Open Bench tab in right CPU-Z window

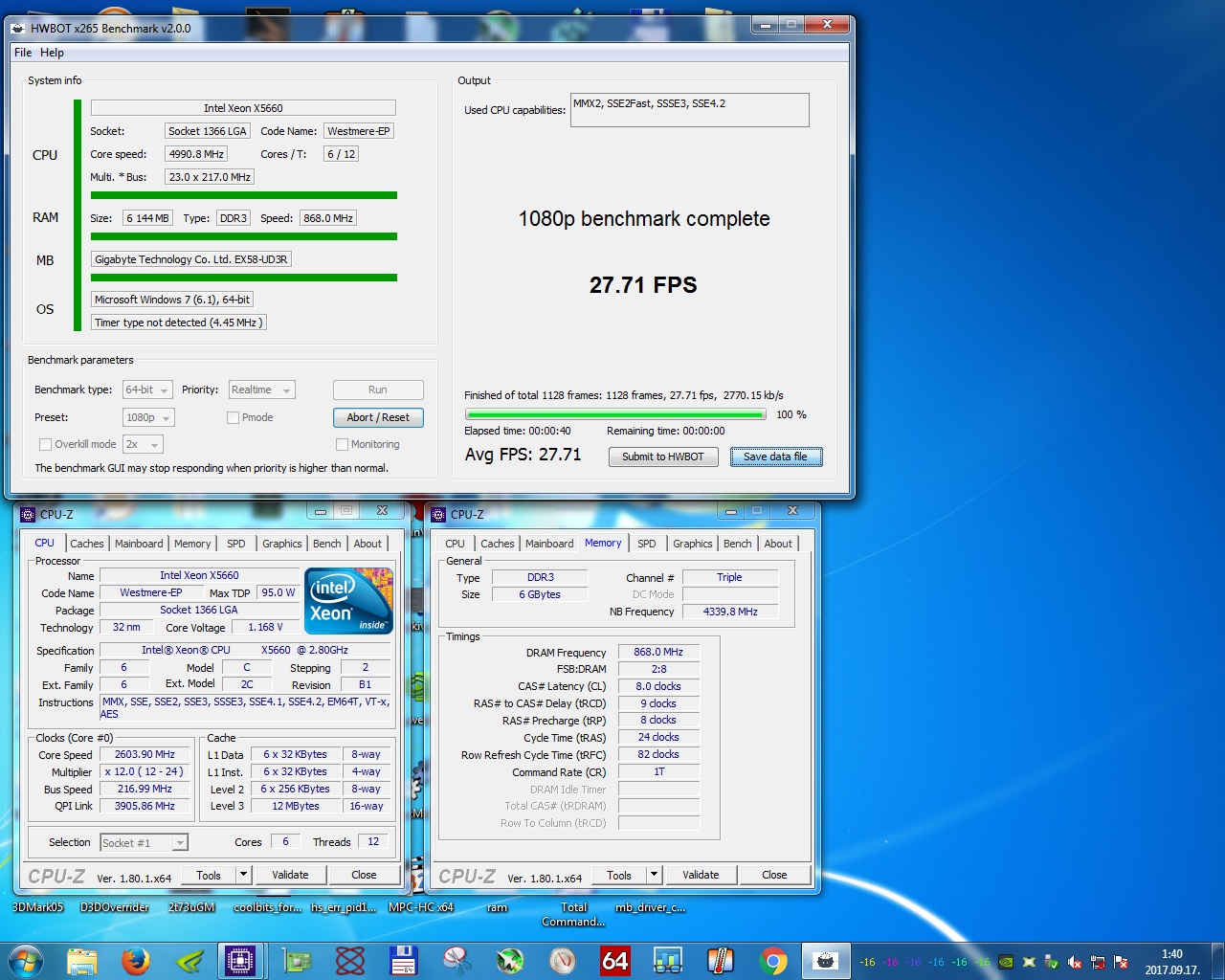coord(737,543)
